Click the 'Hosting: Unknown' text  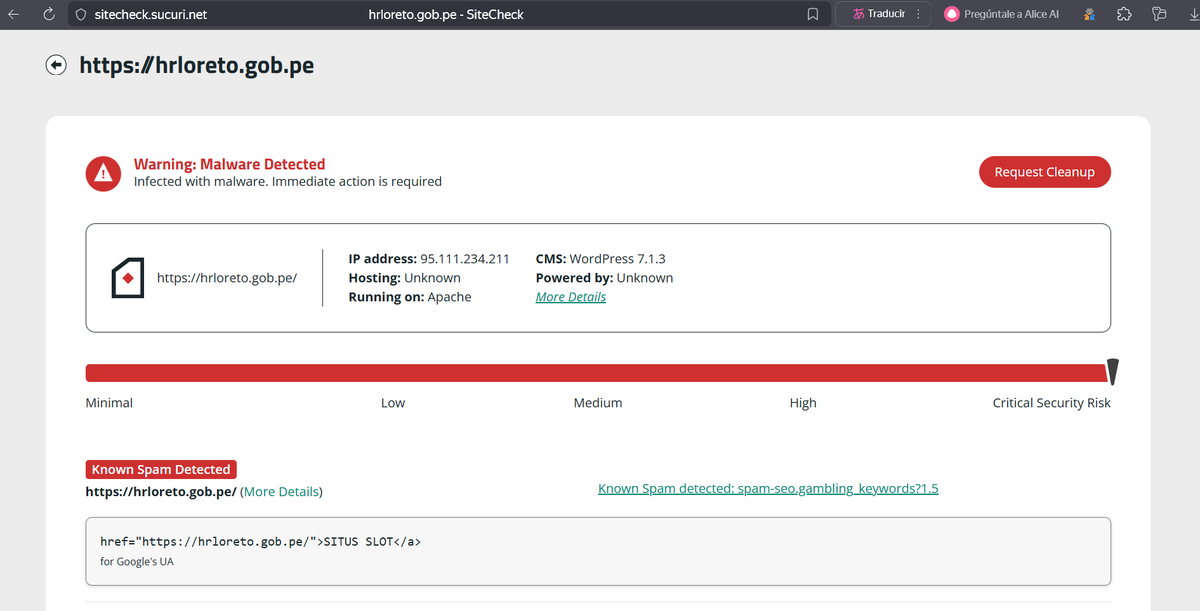click(405, 278)
